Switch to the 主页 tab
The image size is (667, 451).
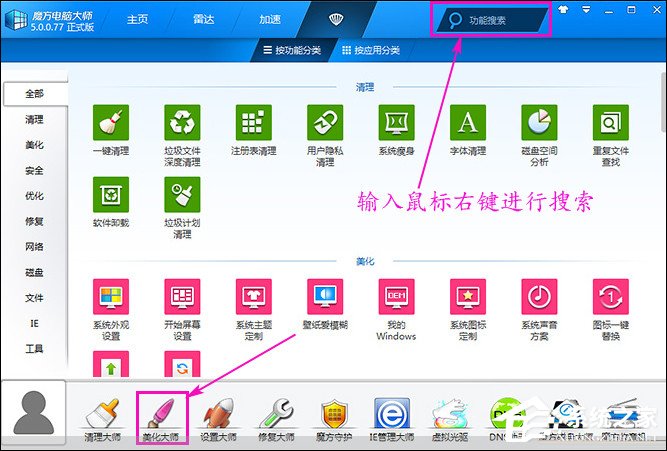tap(137, 20)
